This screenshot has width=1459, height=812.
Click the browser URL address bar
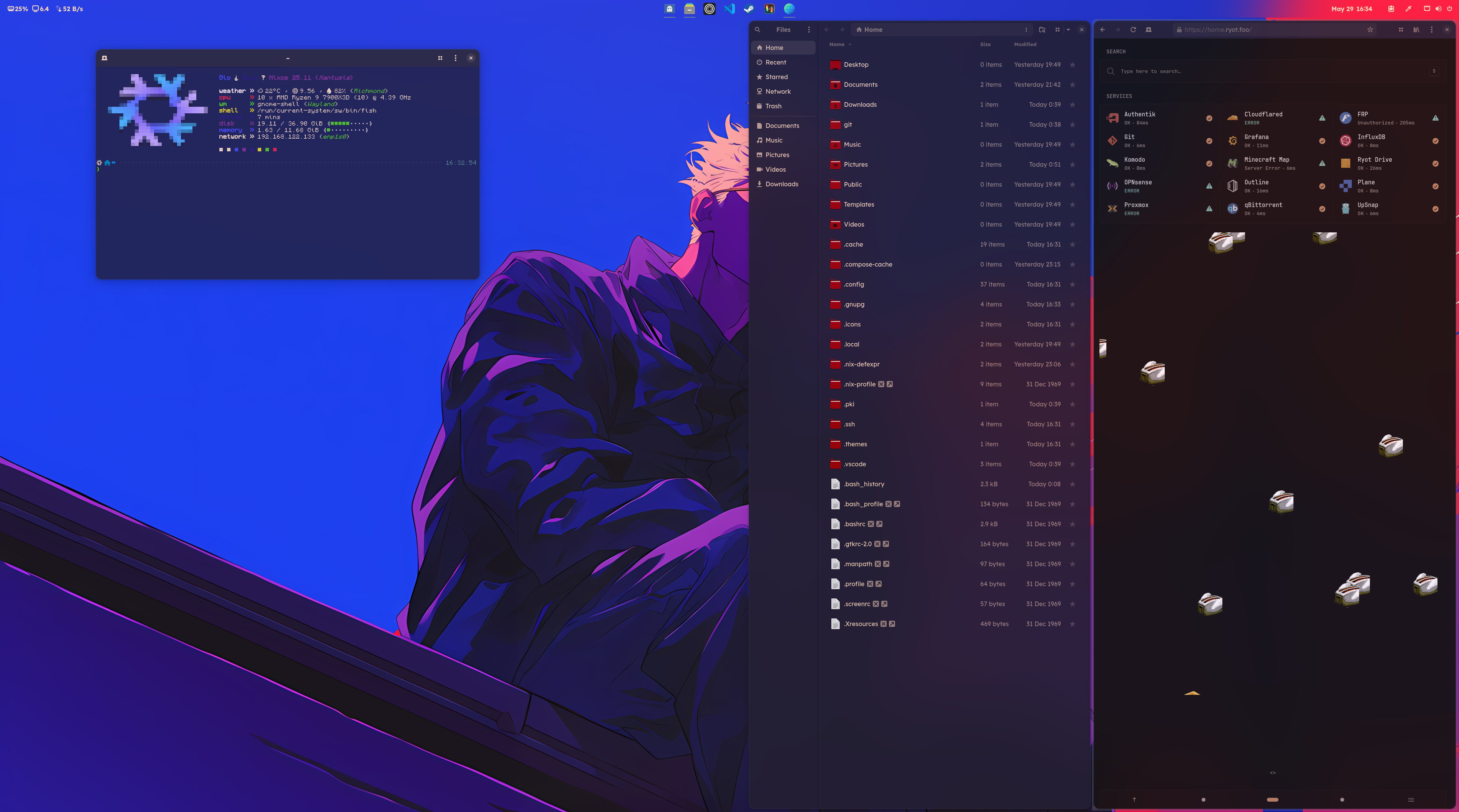pyautogui.click(x=1275, y=30)
